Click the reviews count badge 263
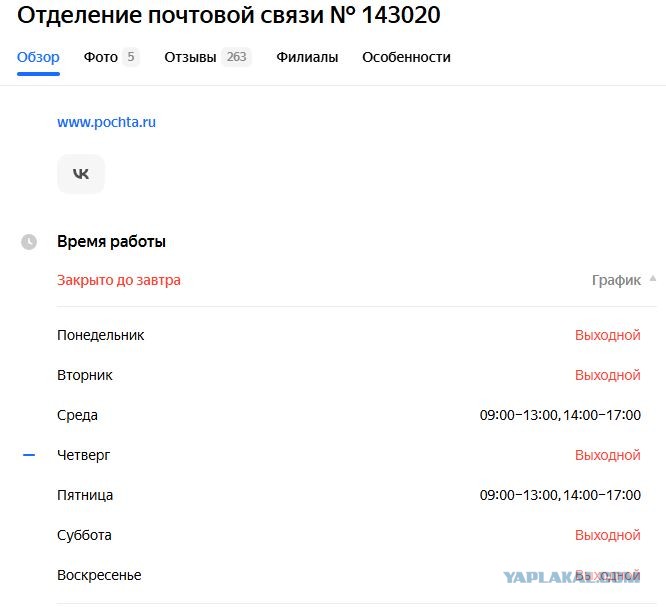This screenshot has width=666, height=607. point(236,57)
